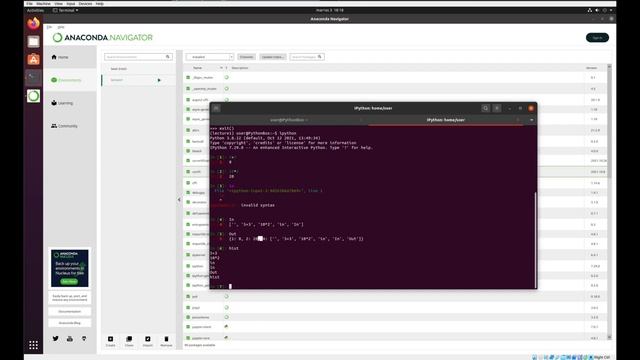Focus the Search Packages field

click(x=307, y=57)
